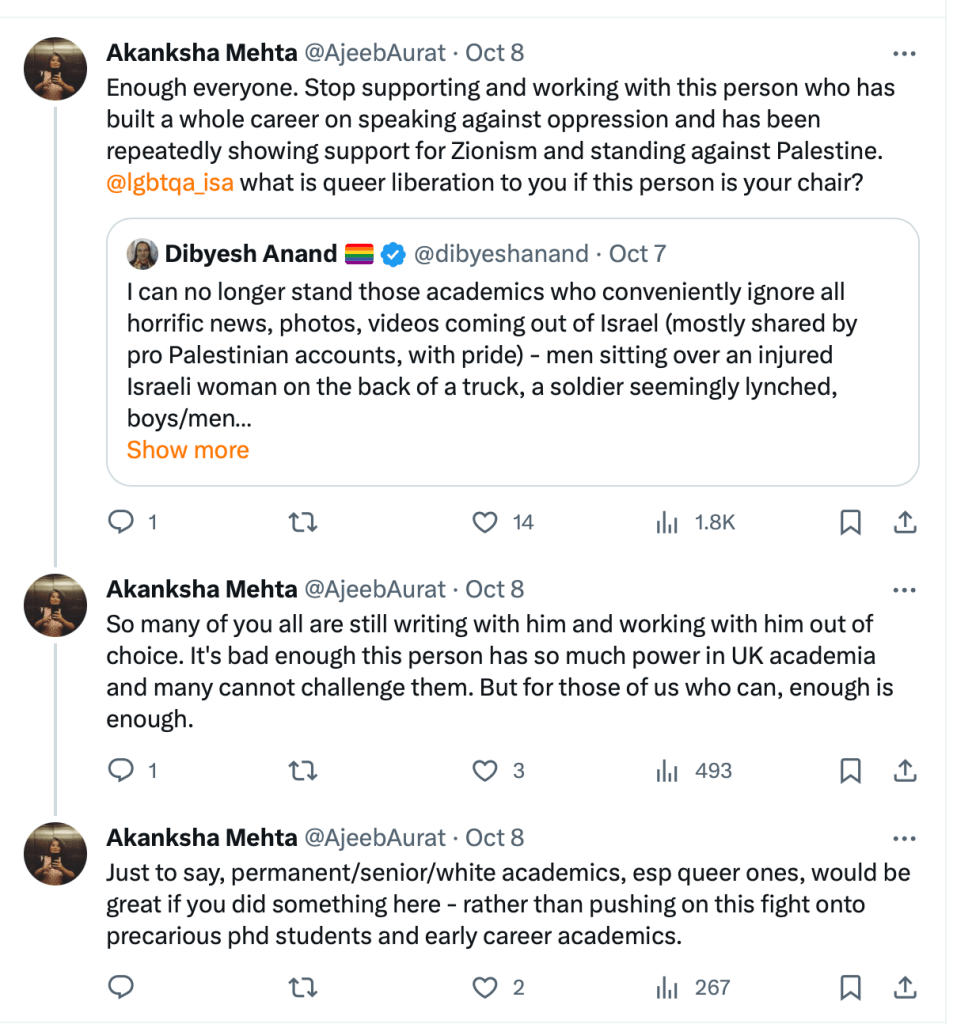Click the @lgbtqa_isa mention link
953x1024 pixels.
coord(170,183)
